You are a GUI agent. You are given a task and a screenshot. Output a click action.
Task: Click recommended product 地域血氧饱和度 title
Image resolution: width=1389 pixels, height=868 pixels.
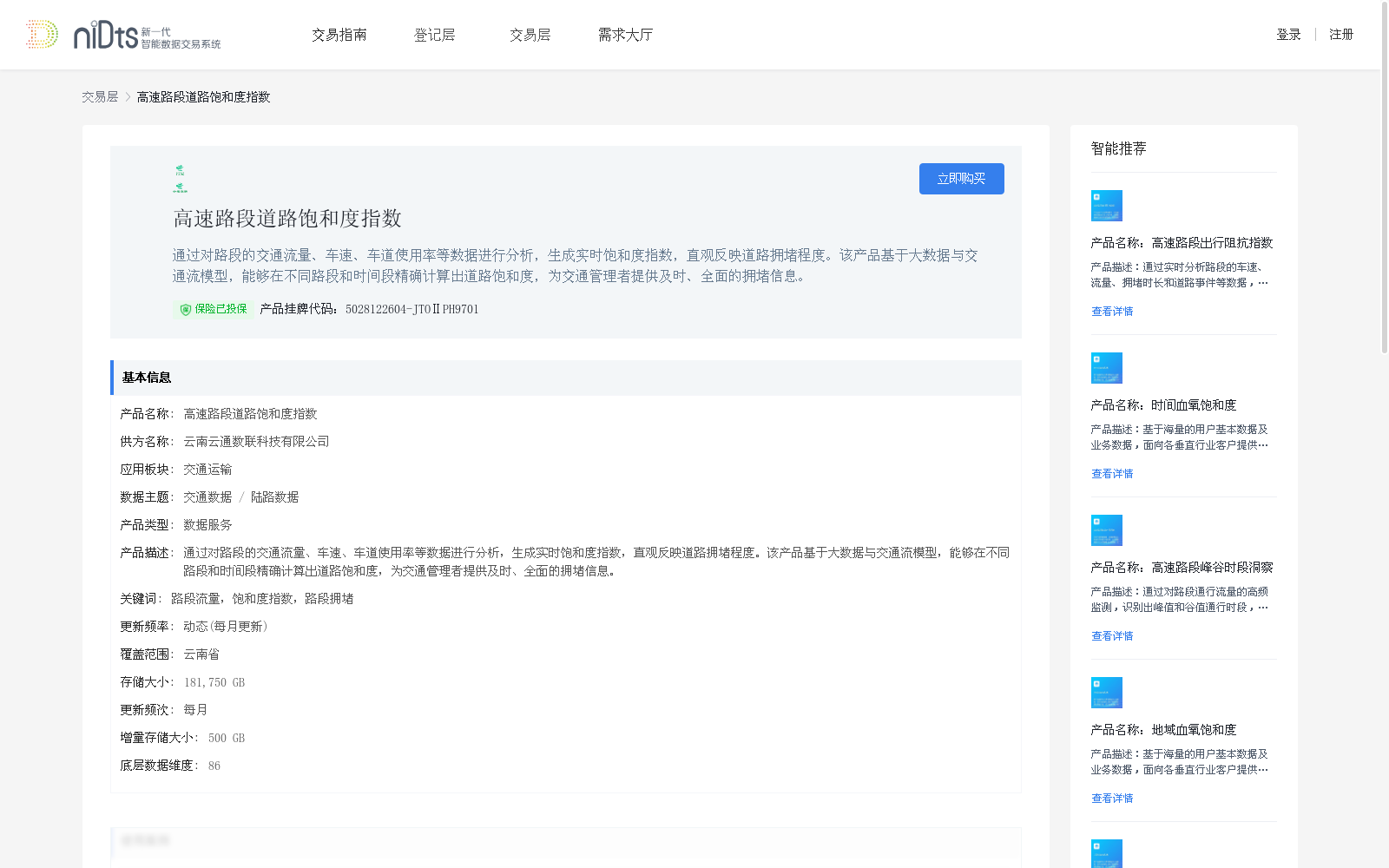click(1163, 730)
